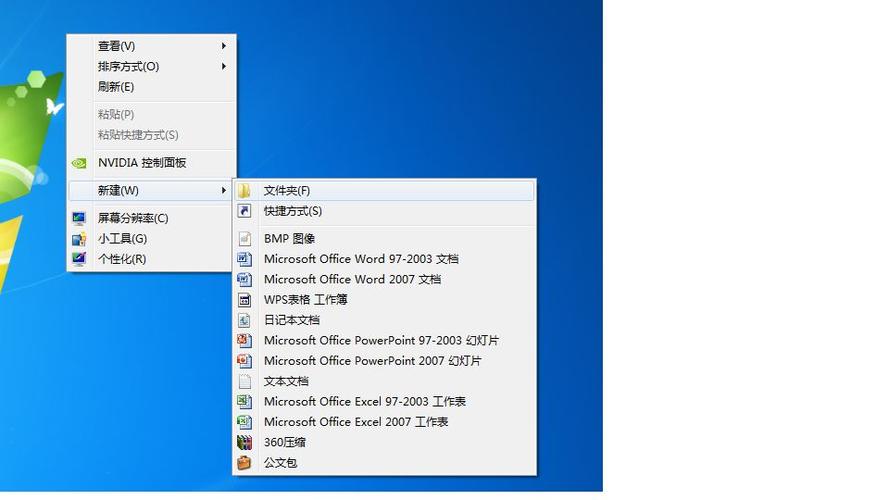889x500 pixels.
Task: Click the PowerPoint 2007 幻灯片 icon
Action: (x=244, y=361)
